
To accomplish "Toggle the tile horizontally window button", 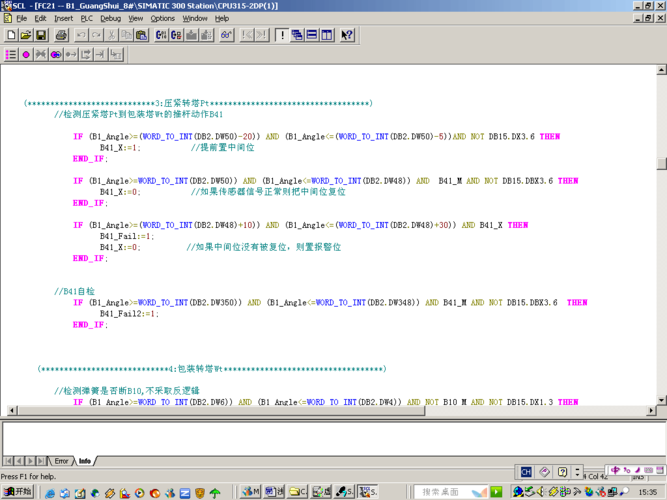I will tap(312, 35).
